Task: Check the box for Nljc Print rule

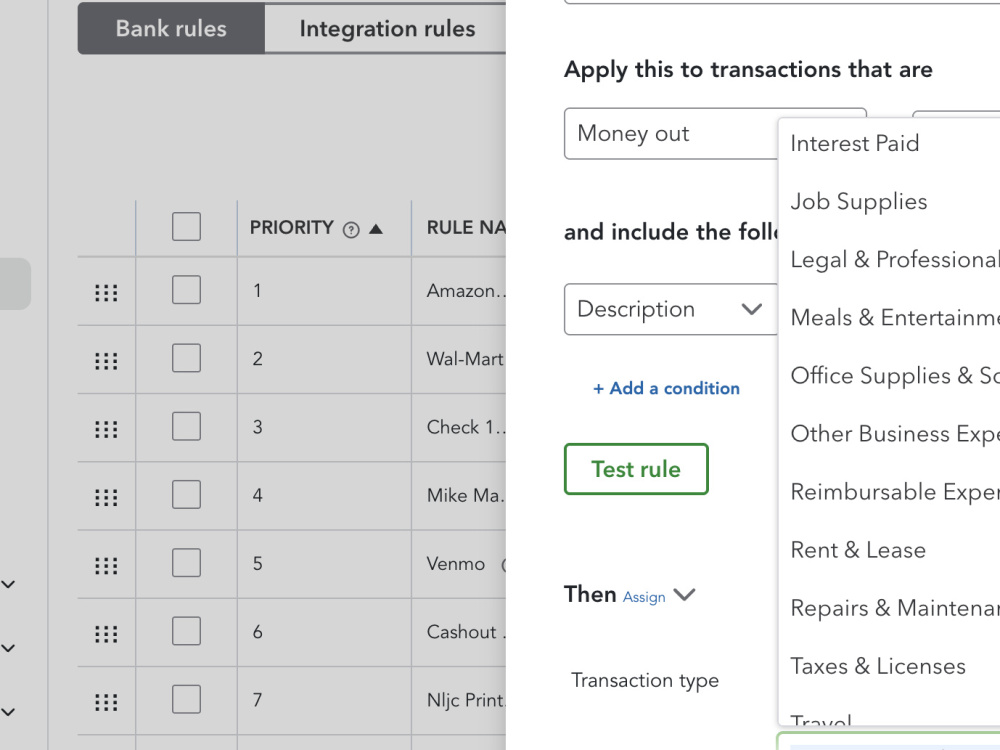Action: 186,699
